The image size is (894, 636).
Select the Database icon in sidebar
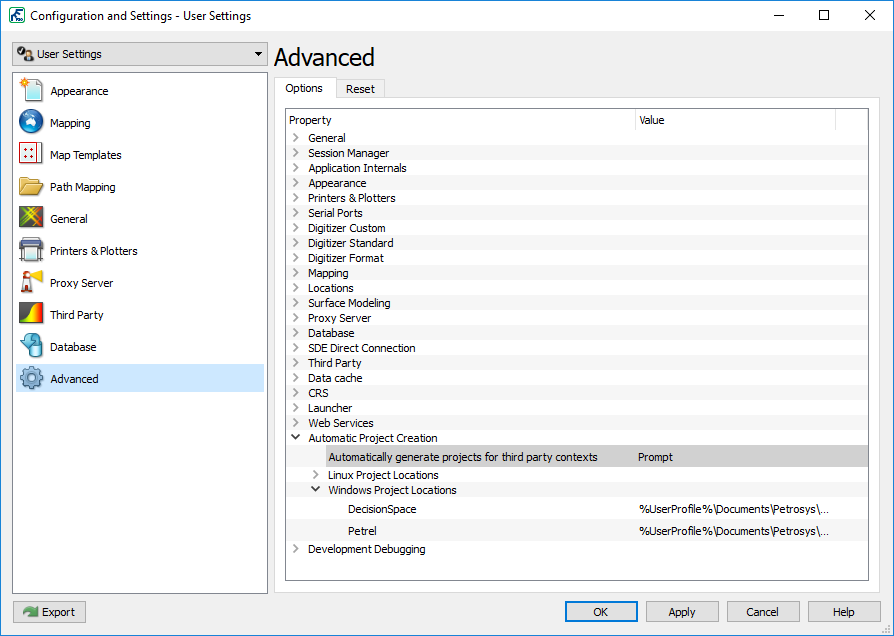tap(32, 346)
